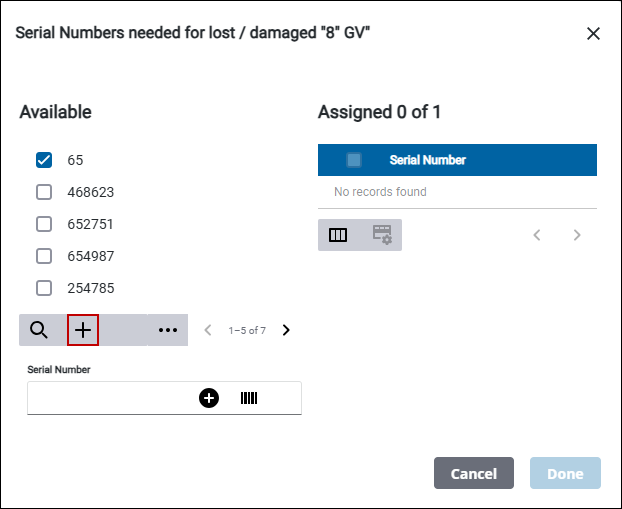Go to previous page of available serials
This screenshot has width=622, height=509.
[208, 330]
